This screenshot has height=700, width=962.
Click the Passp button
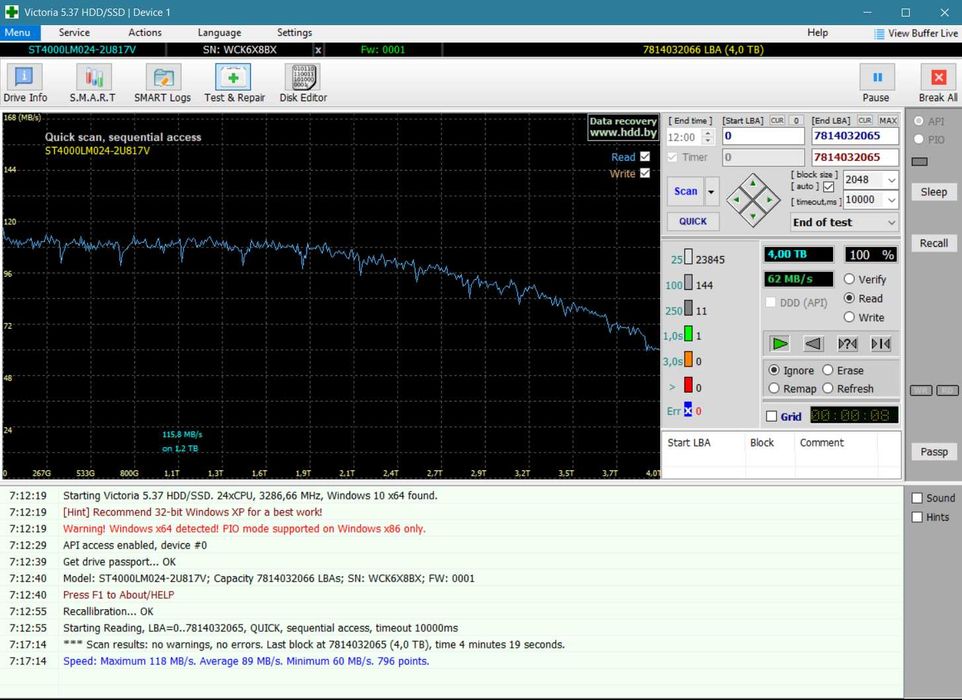[934, 452]
